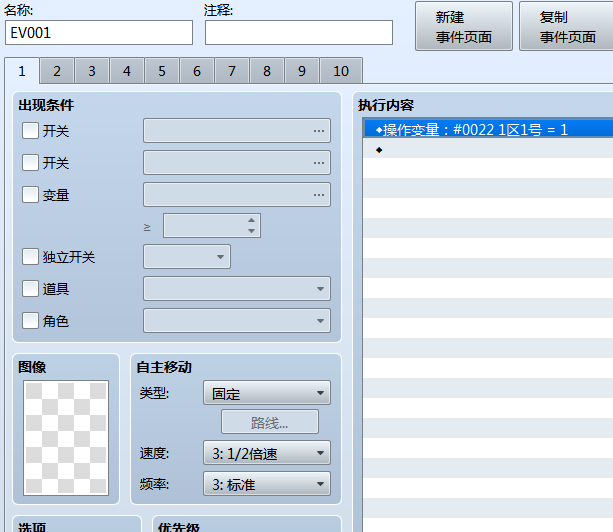
Task: Open the 频率 dropdown showing 标准
Action: click(x=267, y=484)
